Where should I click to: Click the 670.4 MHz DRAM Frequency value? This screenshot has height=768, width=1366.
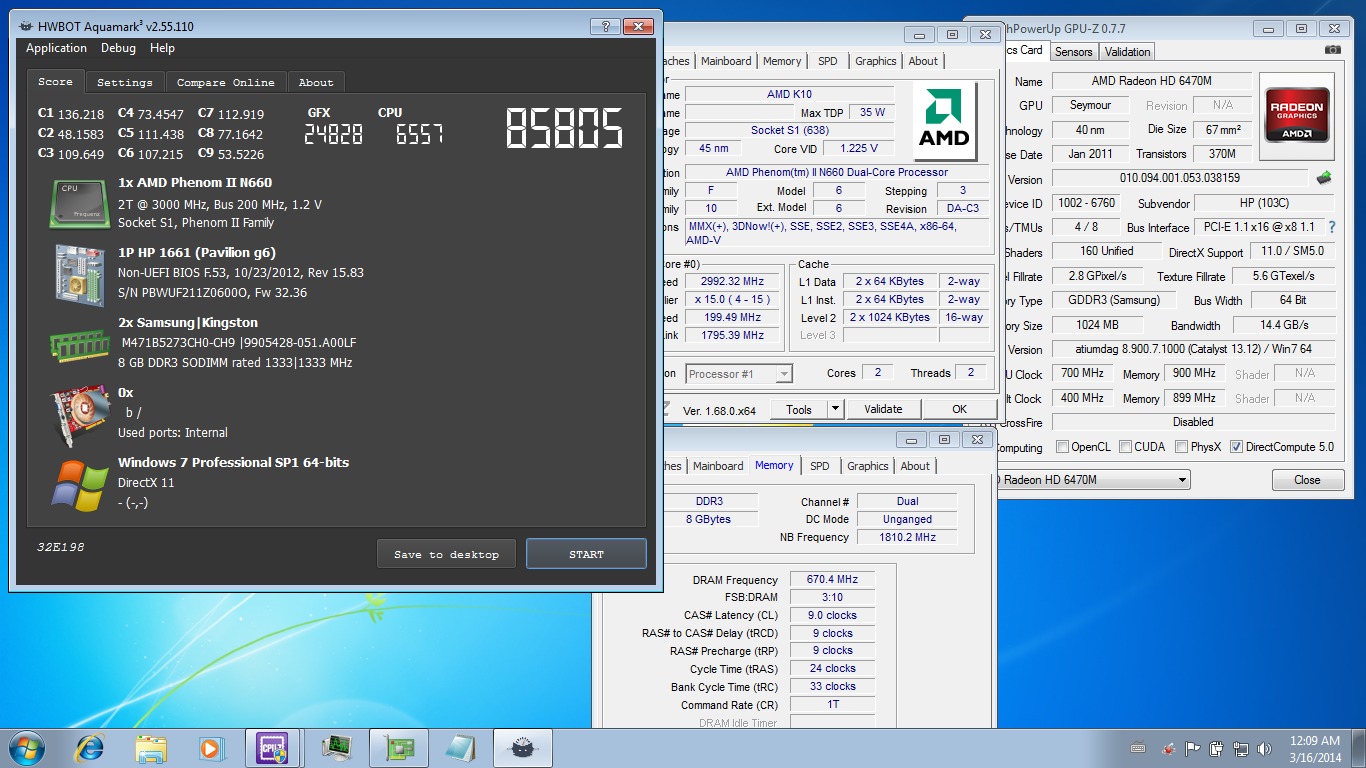point(832,579)
